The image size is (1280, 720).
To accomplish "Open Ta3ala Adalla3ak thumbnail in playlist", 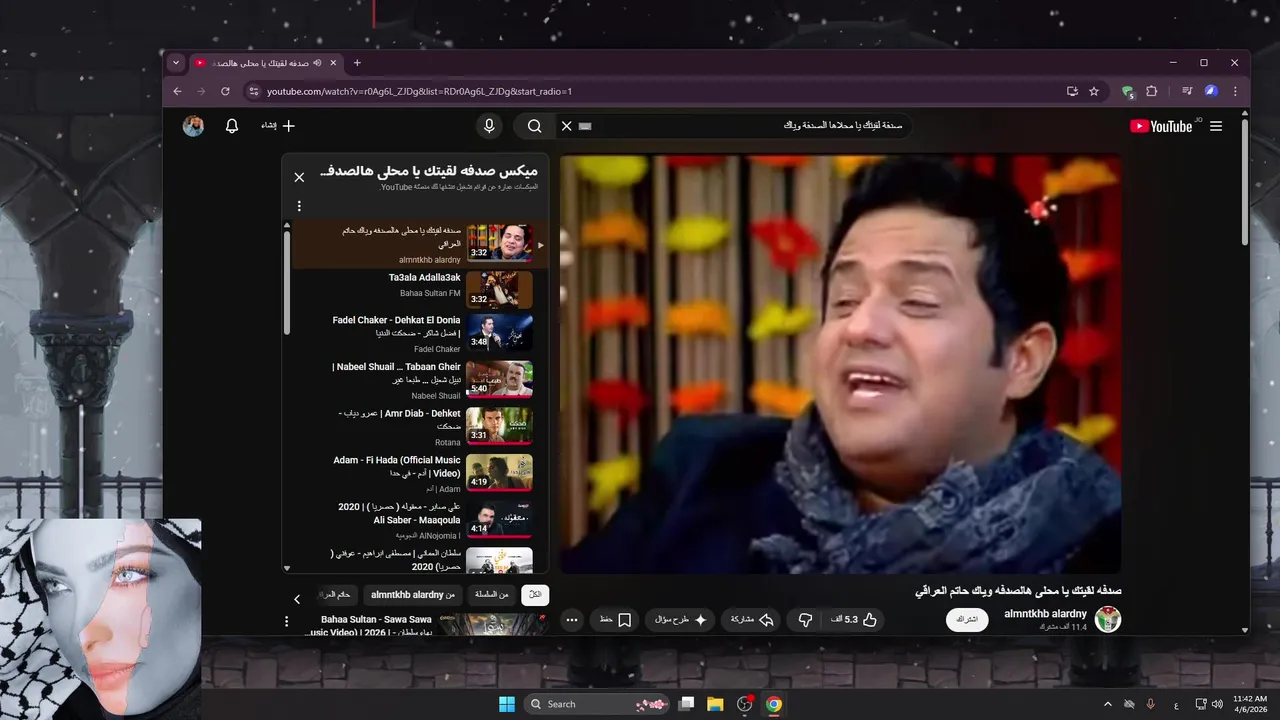I will [x=499, y=289].
